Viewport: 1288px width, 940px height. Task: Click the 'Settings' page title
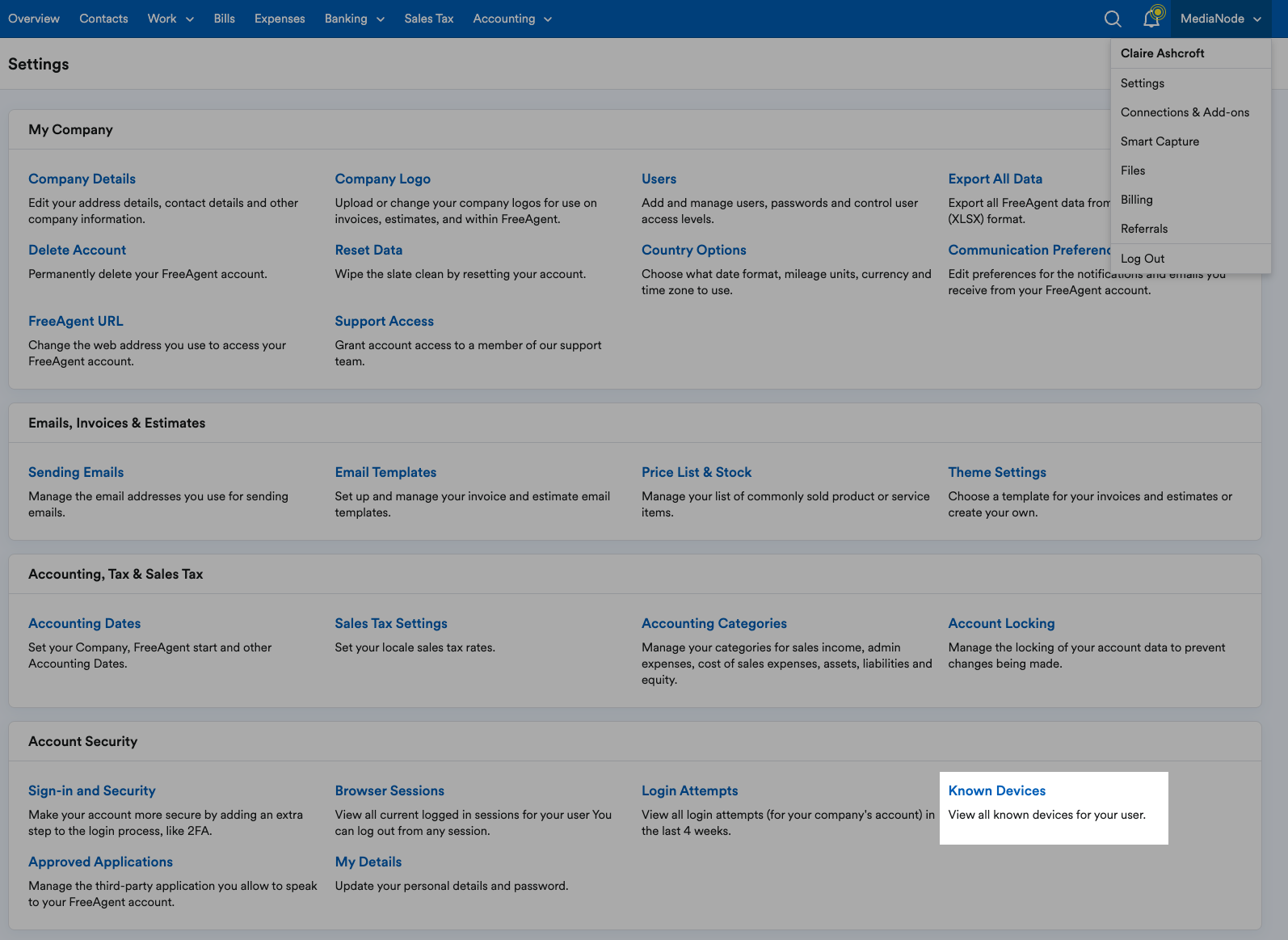coord(38,64)
